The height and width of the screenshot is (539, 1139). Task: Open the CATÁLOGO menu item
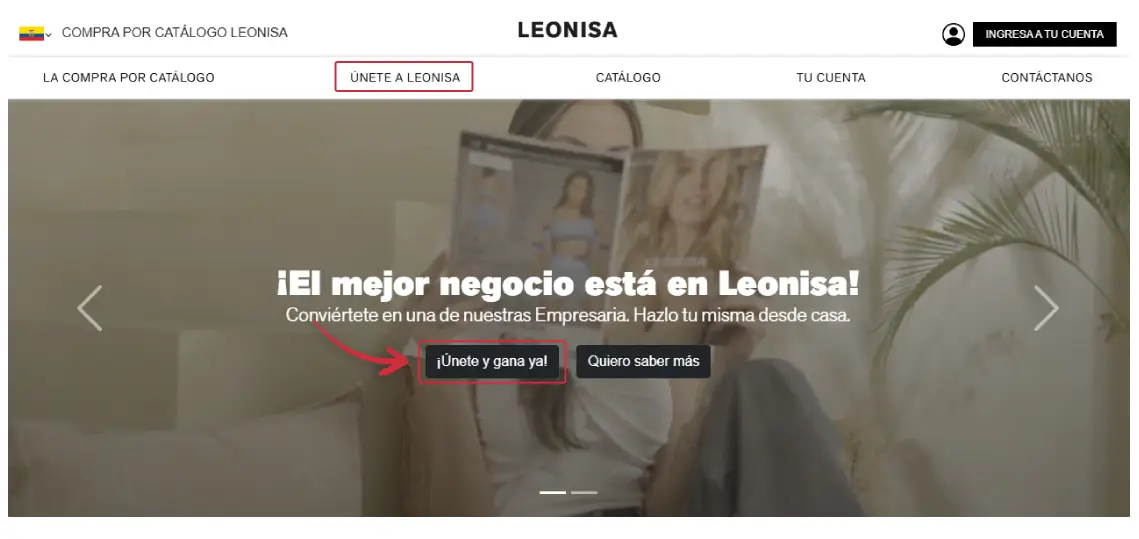pyautogui.click(x=628, y=78)
